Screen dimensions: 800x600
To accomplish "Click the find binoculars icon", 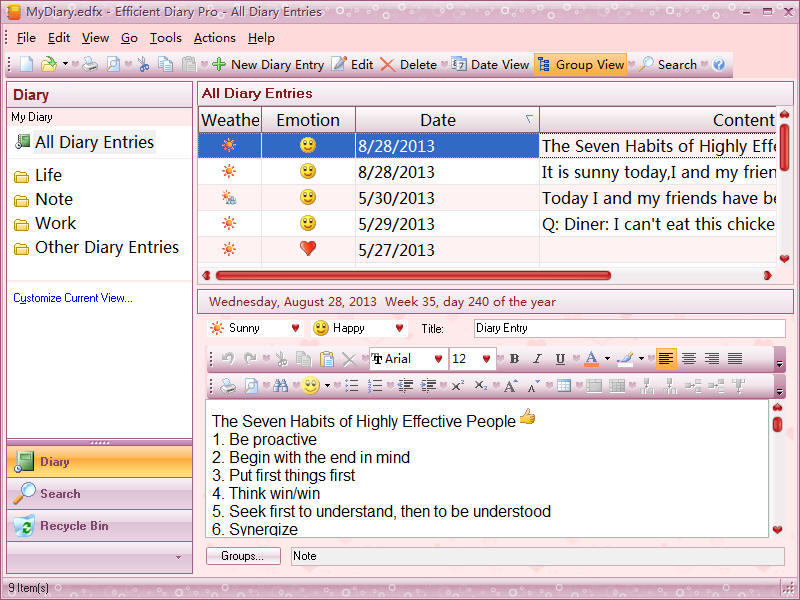I will [280, 386].
